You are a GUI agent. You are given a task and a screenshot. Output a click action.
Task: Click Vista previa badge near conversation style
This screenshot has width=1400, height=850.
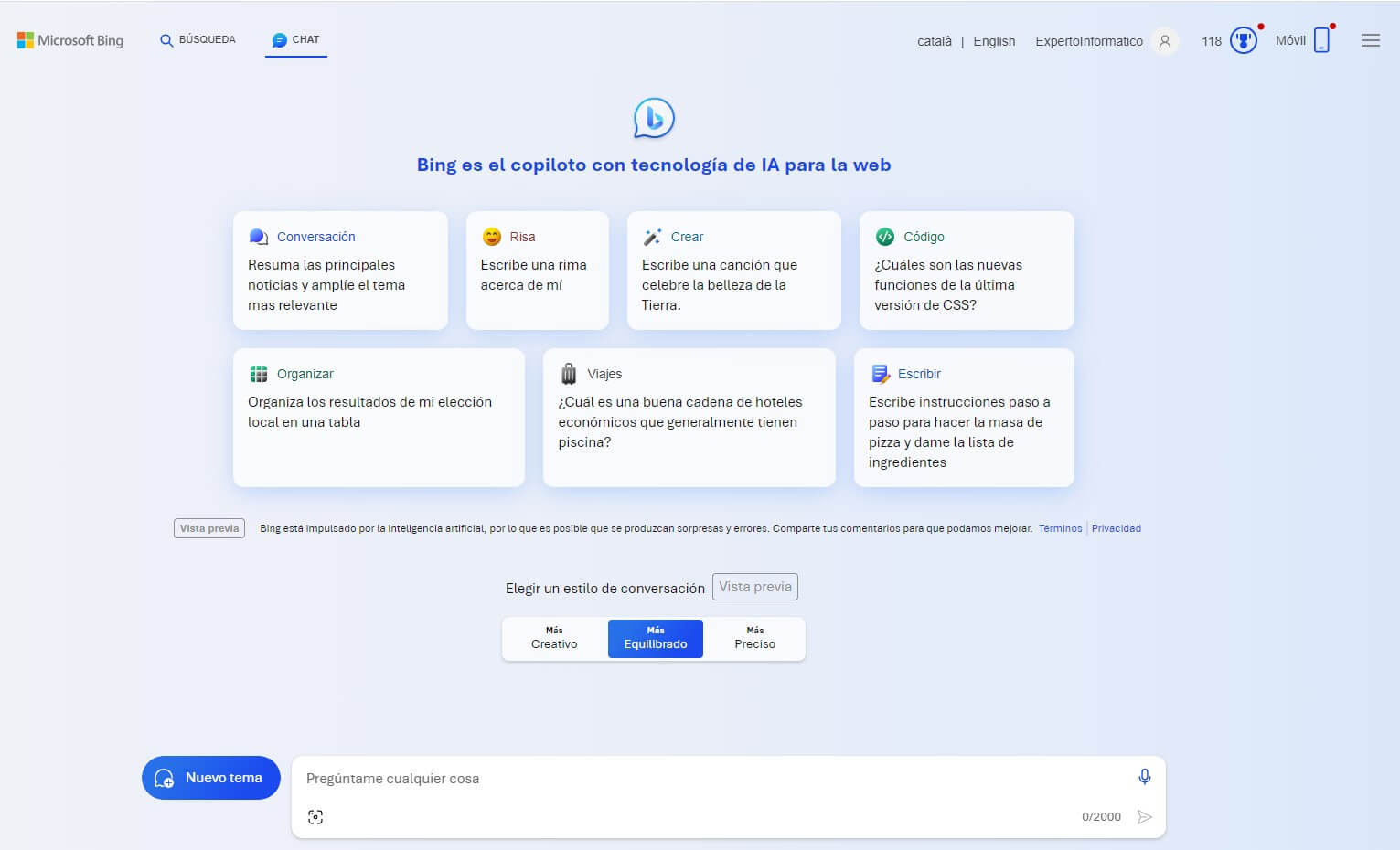(x=755, y=587)
